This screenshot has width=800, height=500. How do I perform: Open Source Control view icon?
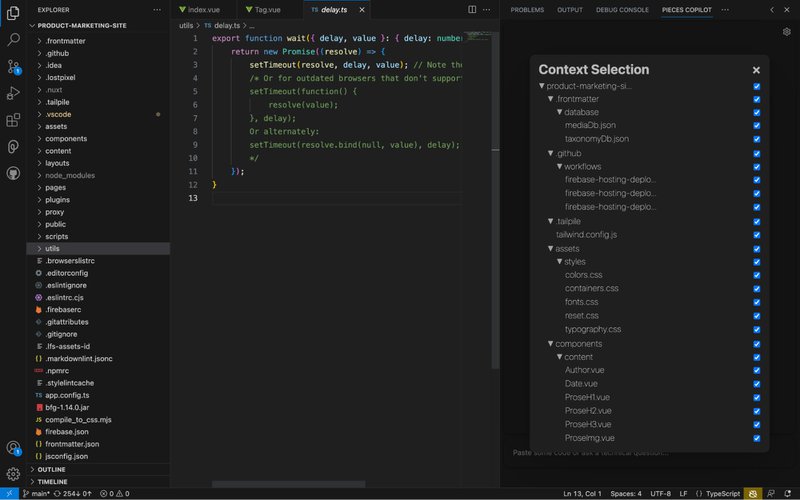[13, 66]
